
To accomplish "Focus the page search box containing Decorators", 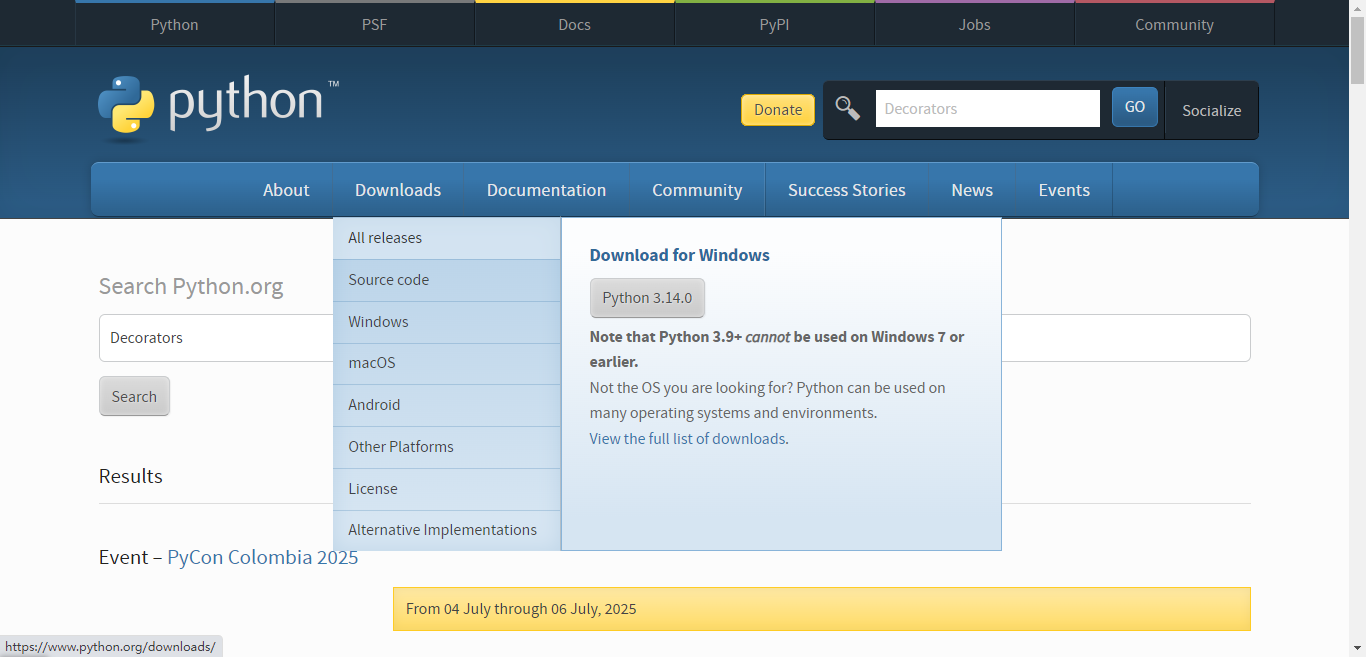I will [674, 338].
